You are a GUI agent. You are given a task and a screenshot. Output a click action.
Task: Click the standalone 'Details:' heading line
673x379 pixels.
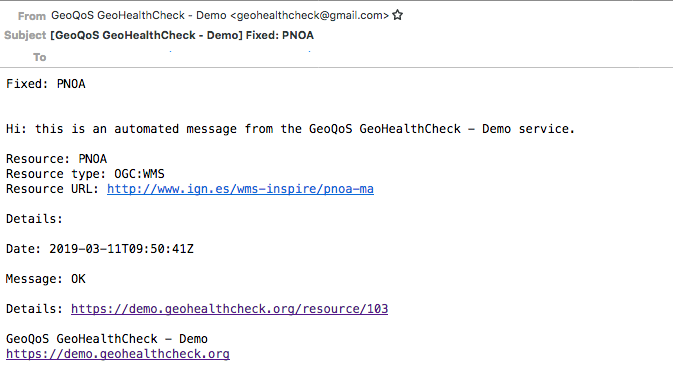pyautogui.click(x=34, y=219)
